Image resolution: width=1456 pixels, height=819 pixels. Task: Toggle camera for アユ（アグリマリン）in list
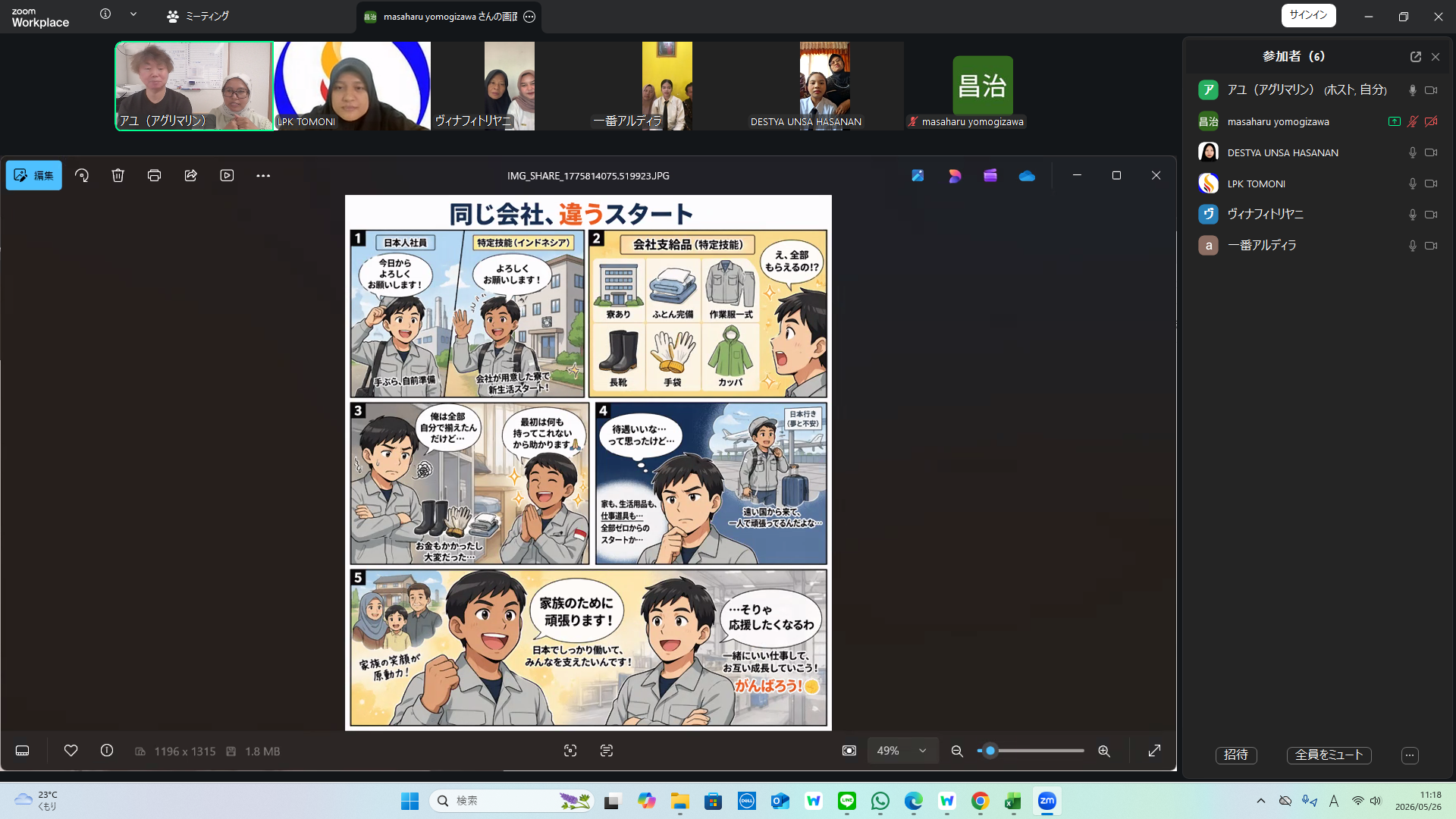tap(1431, 90)
